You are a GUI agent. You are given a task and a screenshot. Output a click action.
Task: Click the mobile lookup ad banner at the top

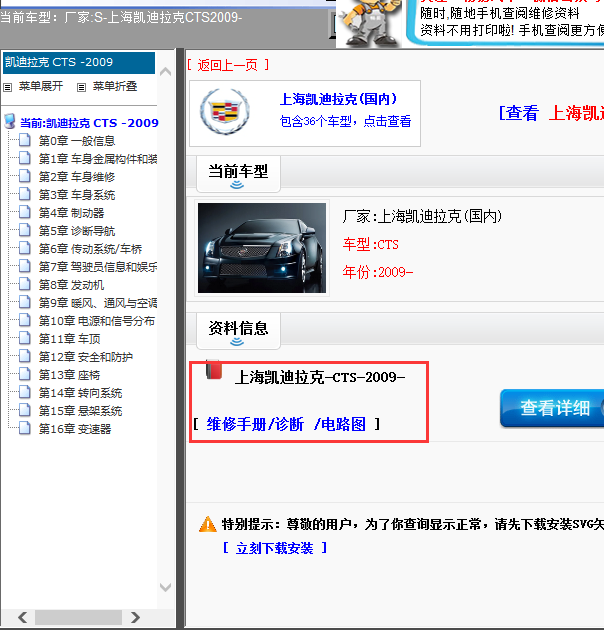point(506,22)
